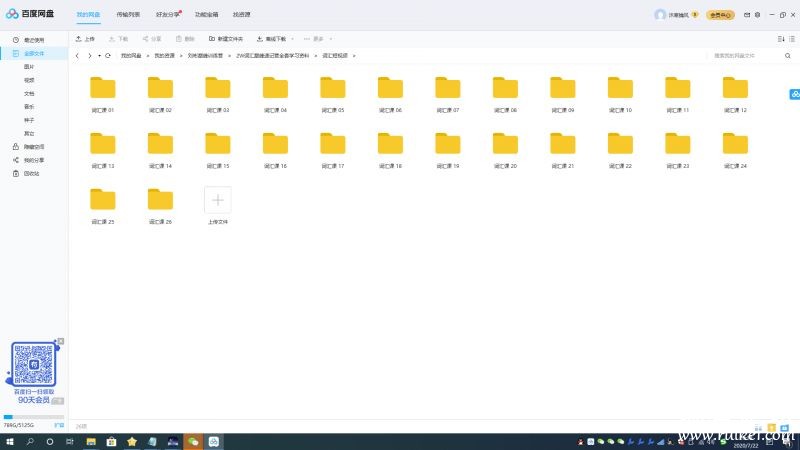
Task: Click 我的网盘 in the breadcrumb path
Action: pyautogui.click(x=131, y=56)
